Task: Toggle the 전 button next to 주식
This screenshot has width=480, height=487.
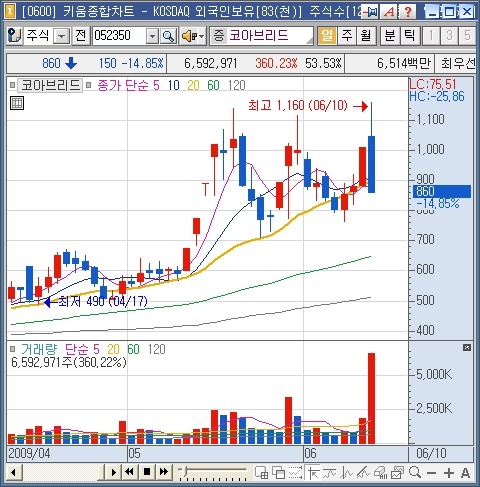Action: pyautogui.click(x=81, y=36)
